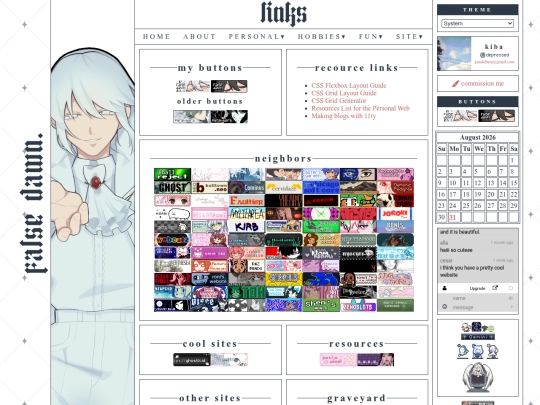The height and width of the screenshot is (405, 540).
Task: Select day 1 in the August calendar
Action: click(x=513, y=160)
